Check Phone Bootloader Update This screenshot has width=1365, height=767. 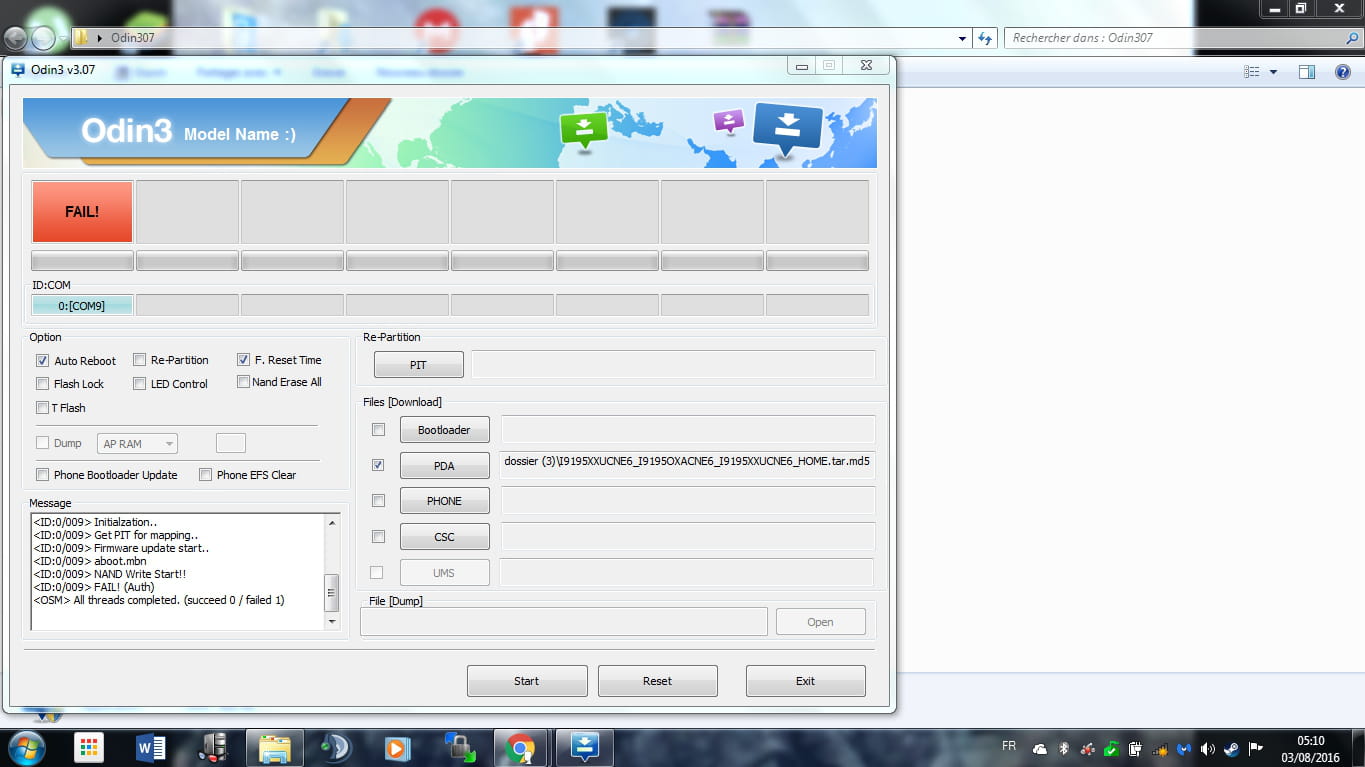pyautogui.click(x=42, y=475)
